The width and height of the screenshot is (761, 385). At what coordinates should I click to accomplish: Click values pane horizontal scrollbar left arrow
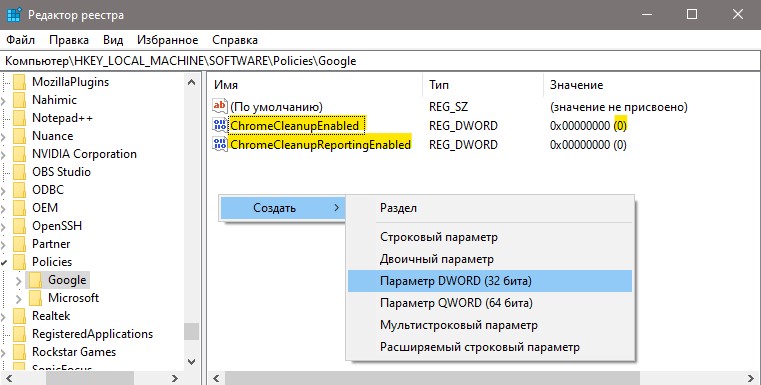(x=216, y=378)
